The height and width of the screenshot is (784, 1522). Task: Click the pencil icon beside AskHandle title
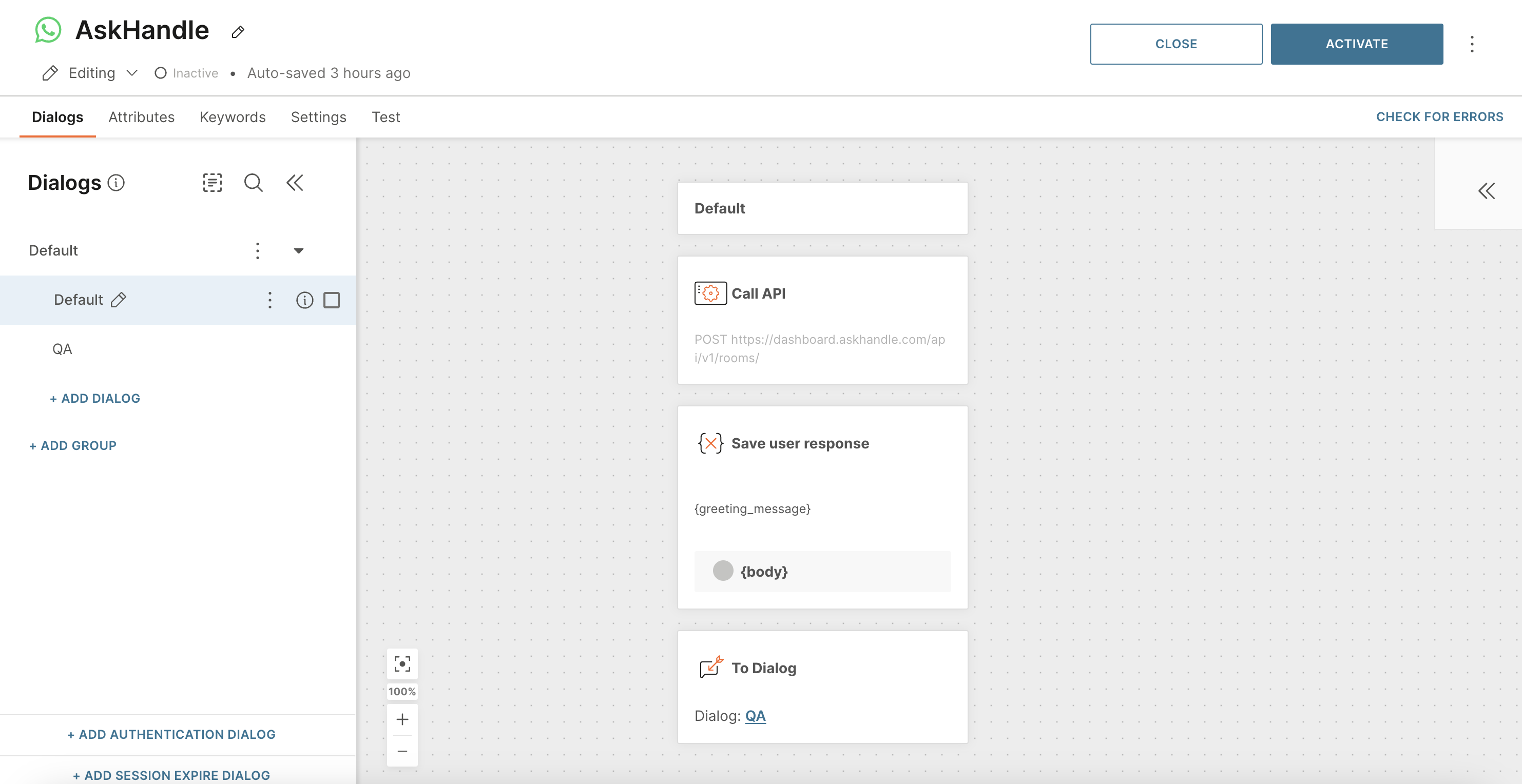pos(238,32)
